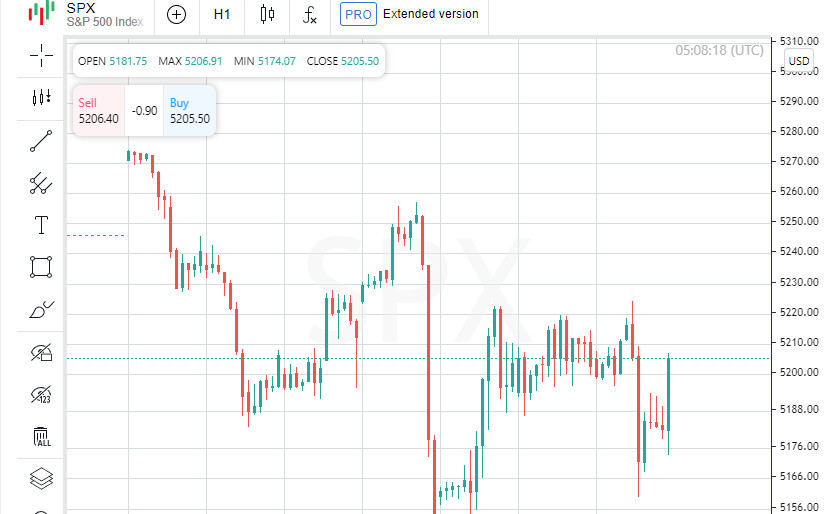Select the crosshair cursor tool

coord(41,55)
